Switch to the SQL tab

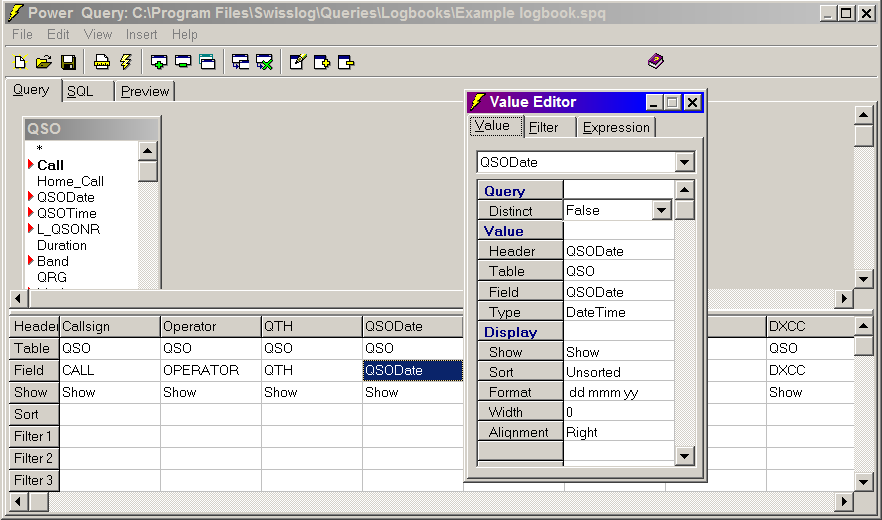tap(87, 91)
